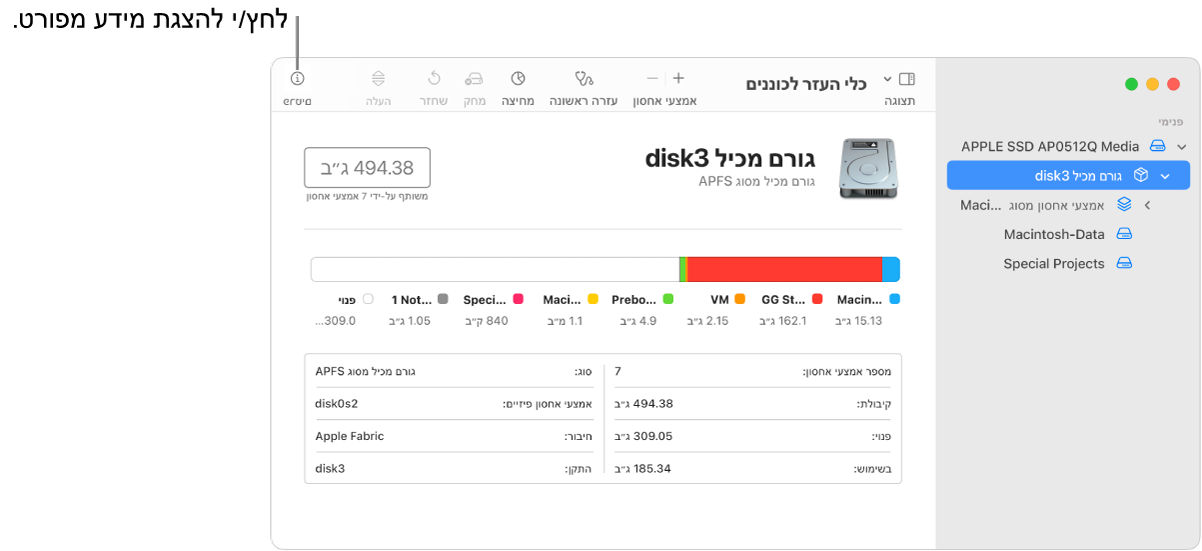The image size is (1202, 551).
Task: Click the stacked volume group icon in sidebar
Action: pyautogui.click(x=1124, y=205)
